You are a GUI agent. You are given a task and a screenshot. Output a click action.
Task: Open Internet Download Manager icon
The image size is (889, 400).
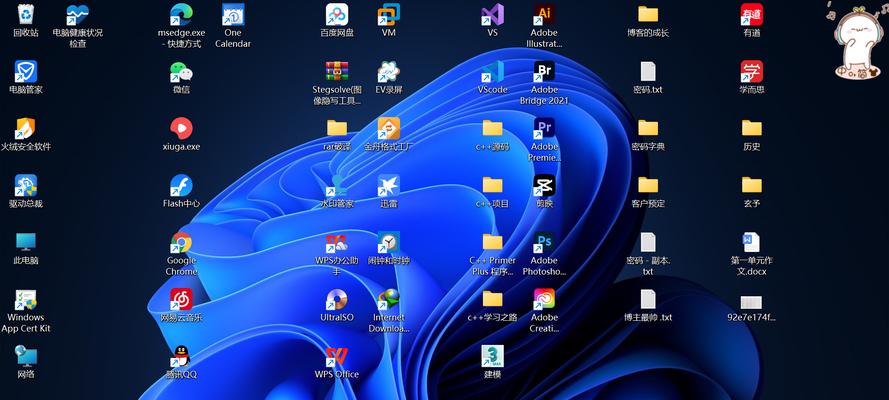point(389,300)
